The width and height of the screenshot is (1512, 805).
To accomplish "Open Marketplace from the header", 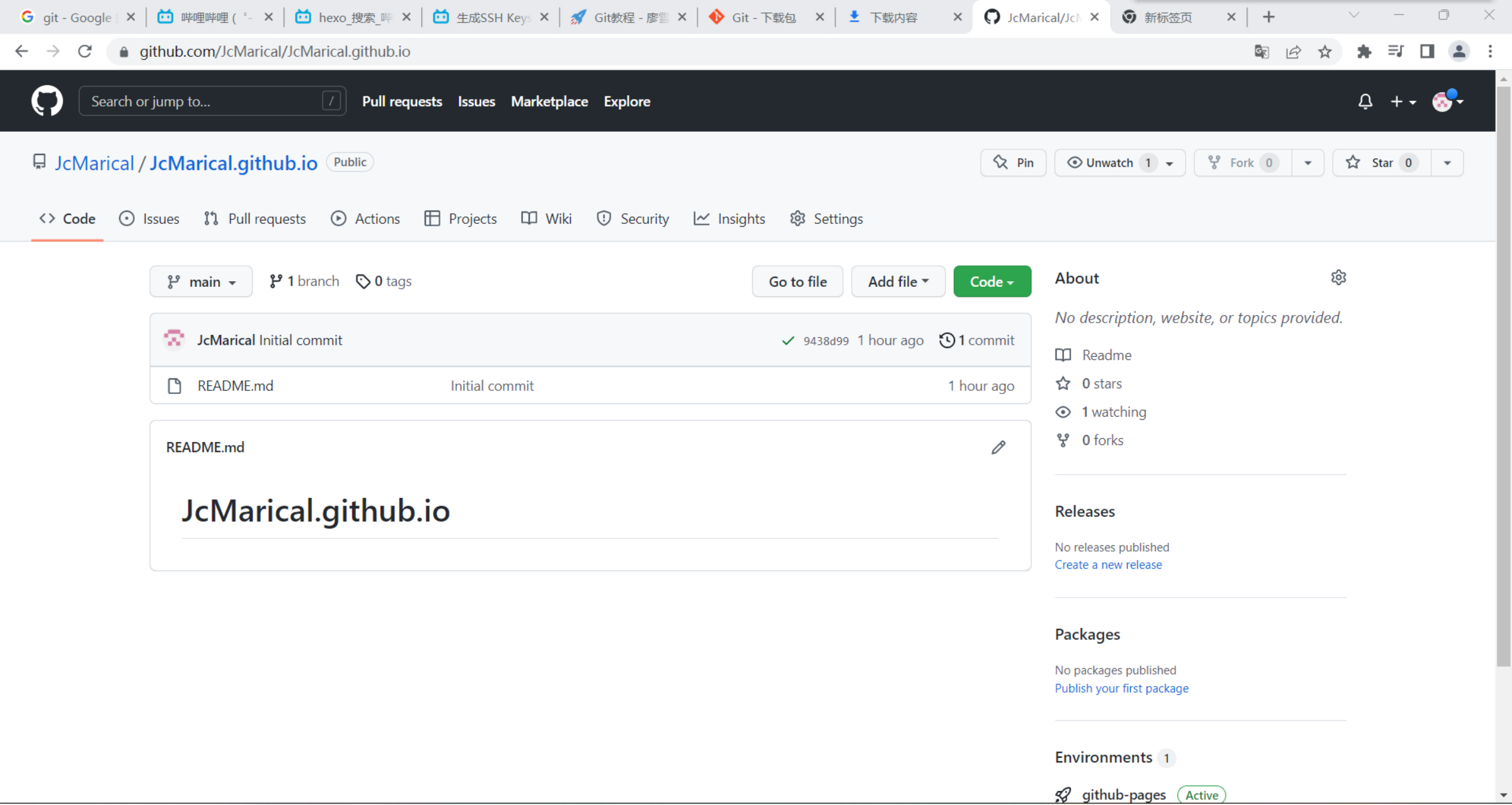I will 549,101.
